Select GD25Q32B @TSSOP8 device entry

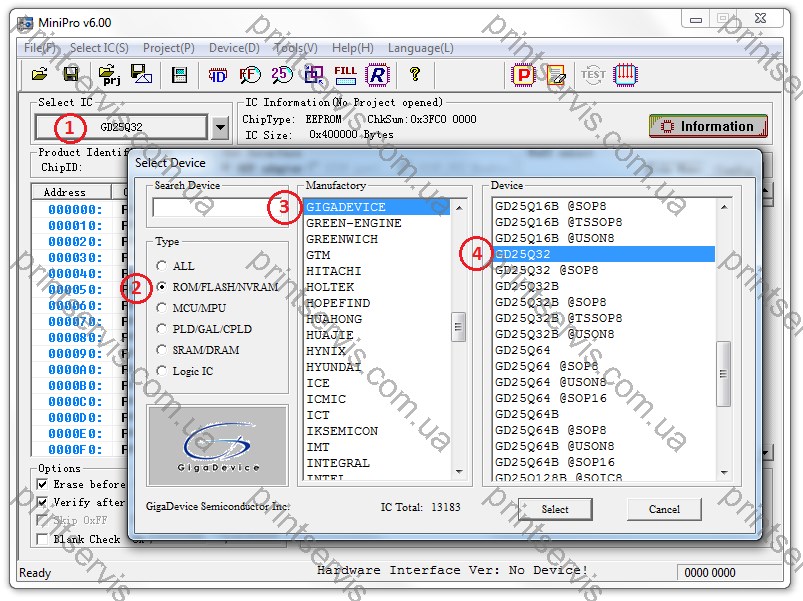pos(604,318)
